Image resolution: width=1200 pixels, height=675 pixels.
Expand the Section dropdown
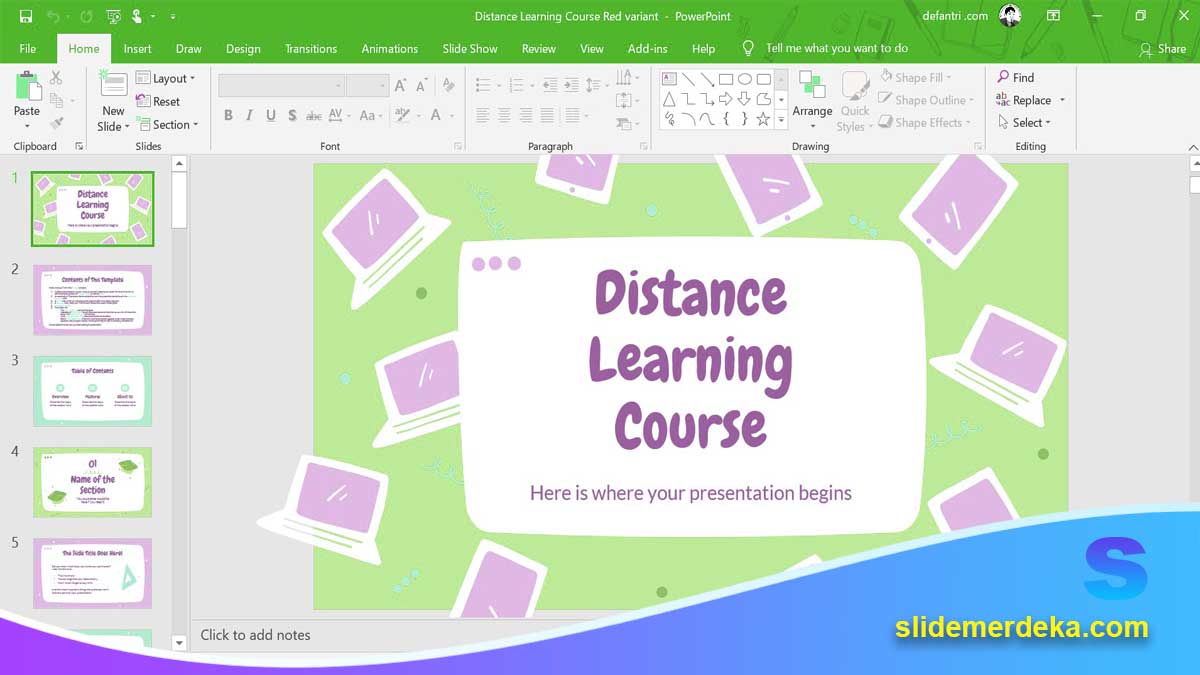pos(168,125)
